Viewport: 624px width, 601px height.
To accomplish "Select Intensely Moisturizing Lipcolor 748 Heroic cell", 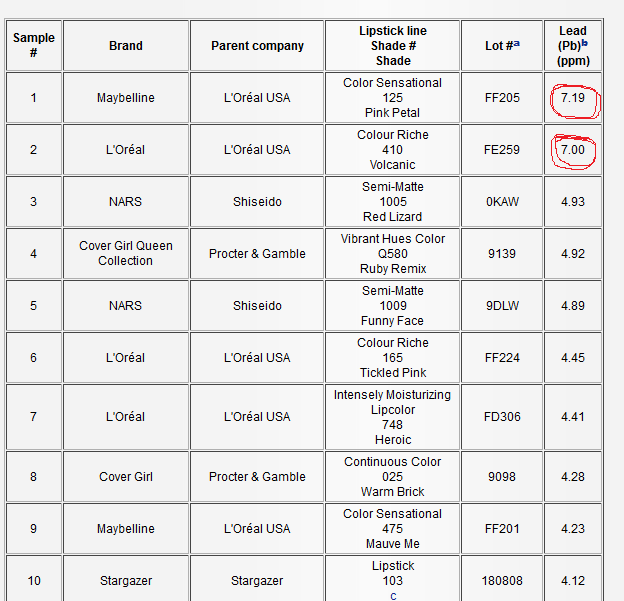I will pos(393,417).
